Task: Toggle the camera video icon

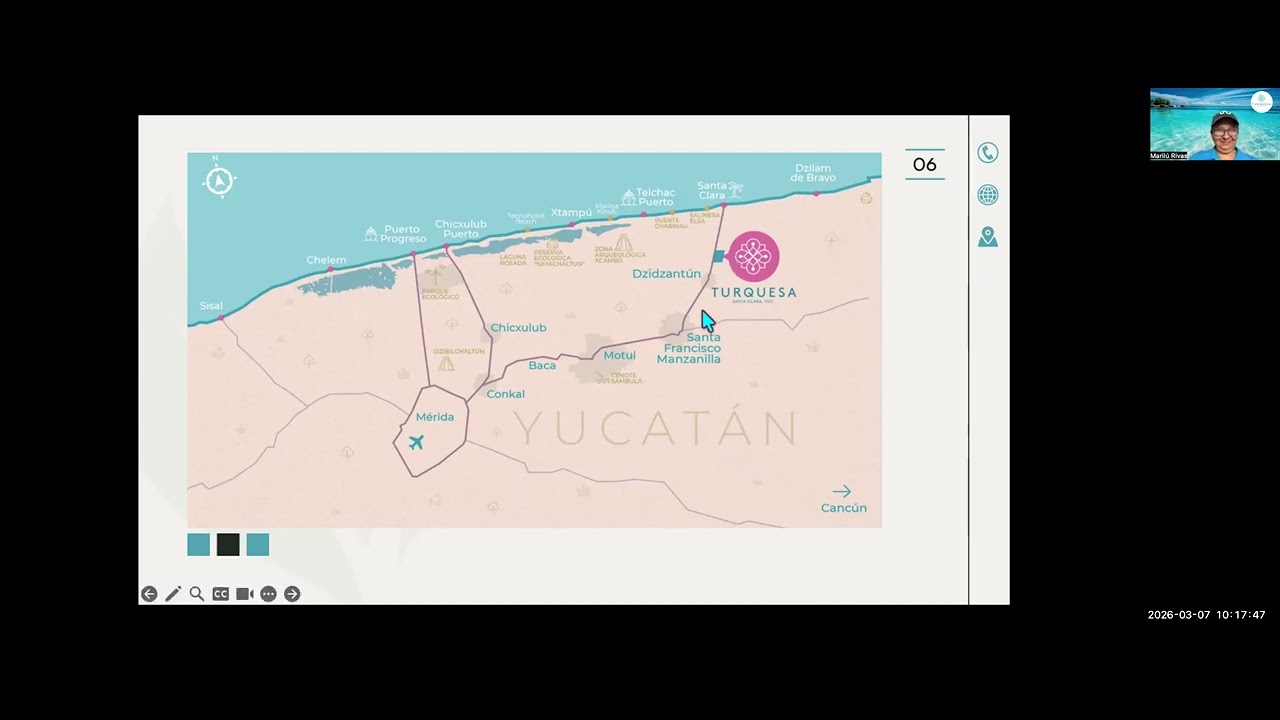Action: pos(245,594)
